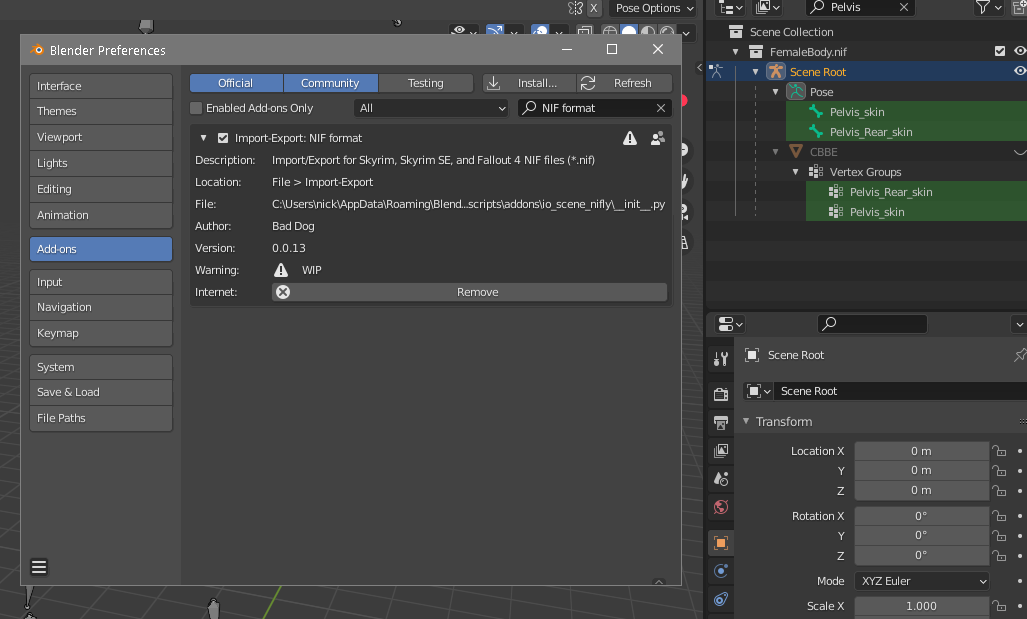Open the World properties tab icon
Image resolution: width=1027 pixels, height=619 pixels.
pos(721,507)
